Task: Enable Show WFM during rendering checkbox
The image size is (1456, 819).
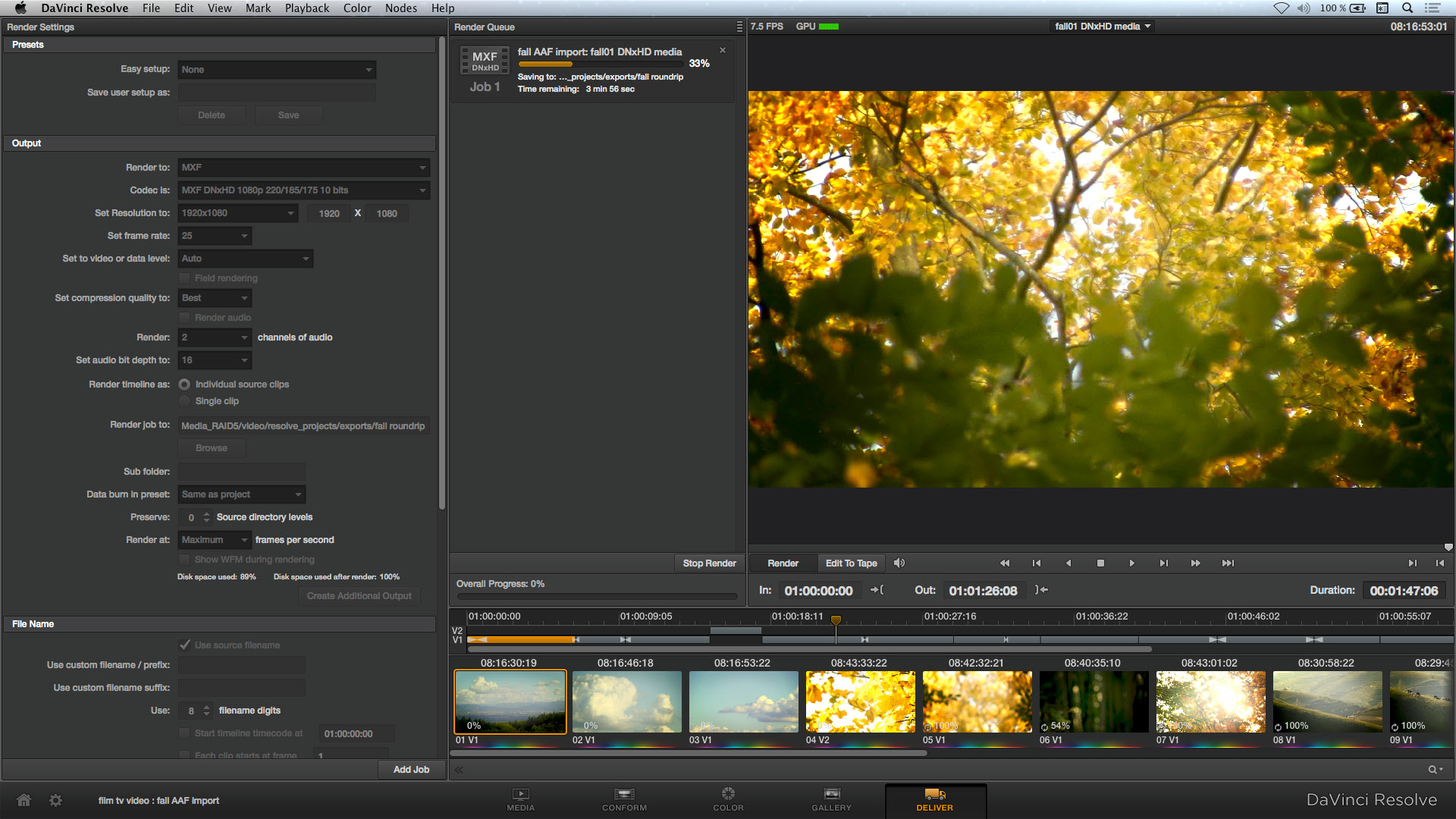Action: click(x=184, y=560)
